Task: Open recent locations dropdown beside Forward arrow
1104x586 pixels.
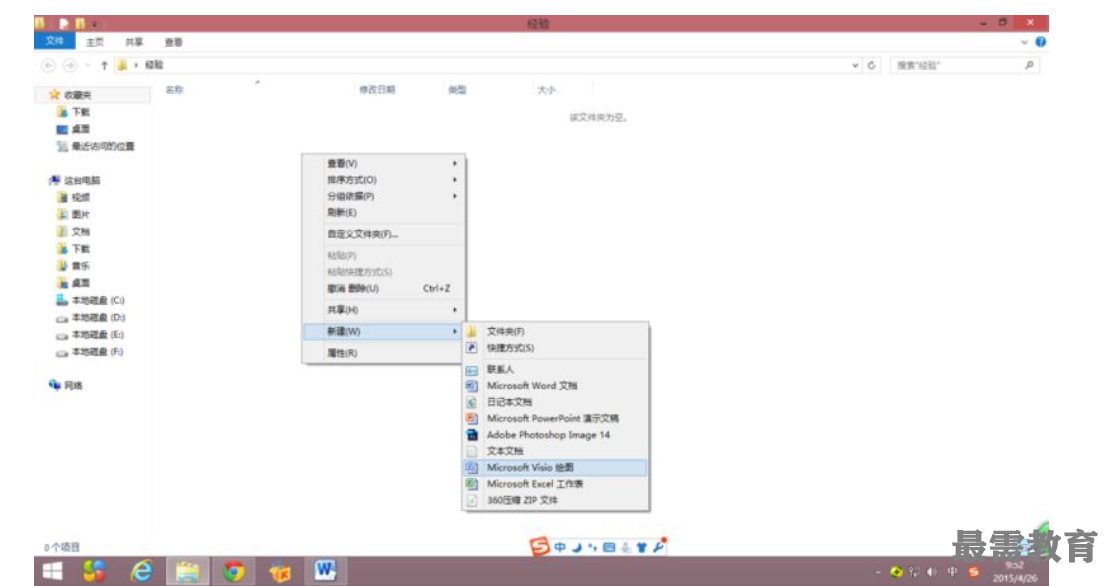Action: coord(87,65)
